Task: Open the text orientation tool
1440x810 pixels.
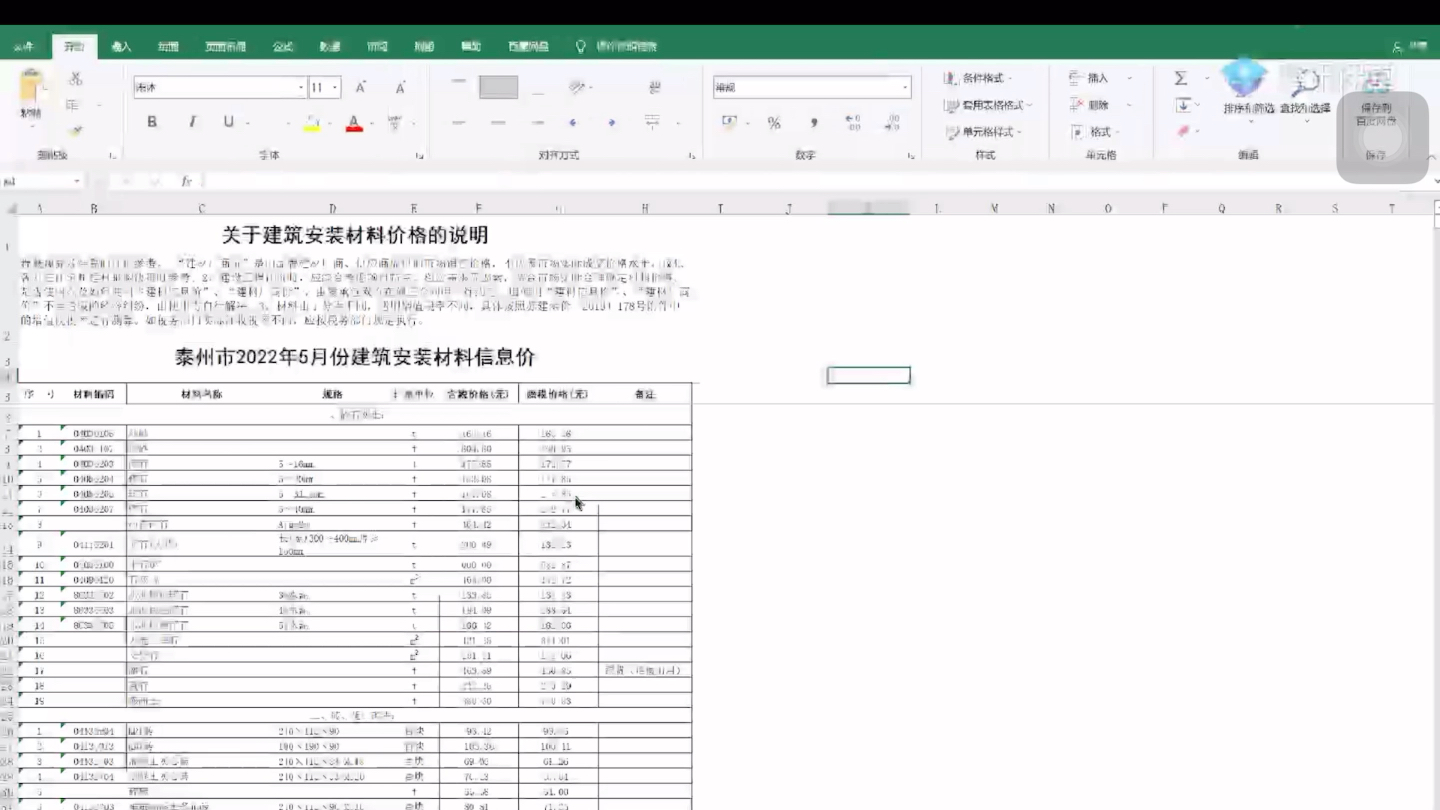Action: 577,88
